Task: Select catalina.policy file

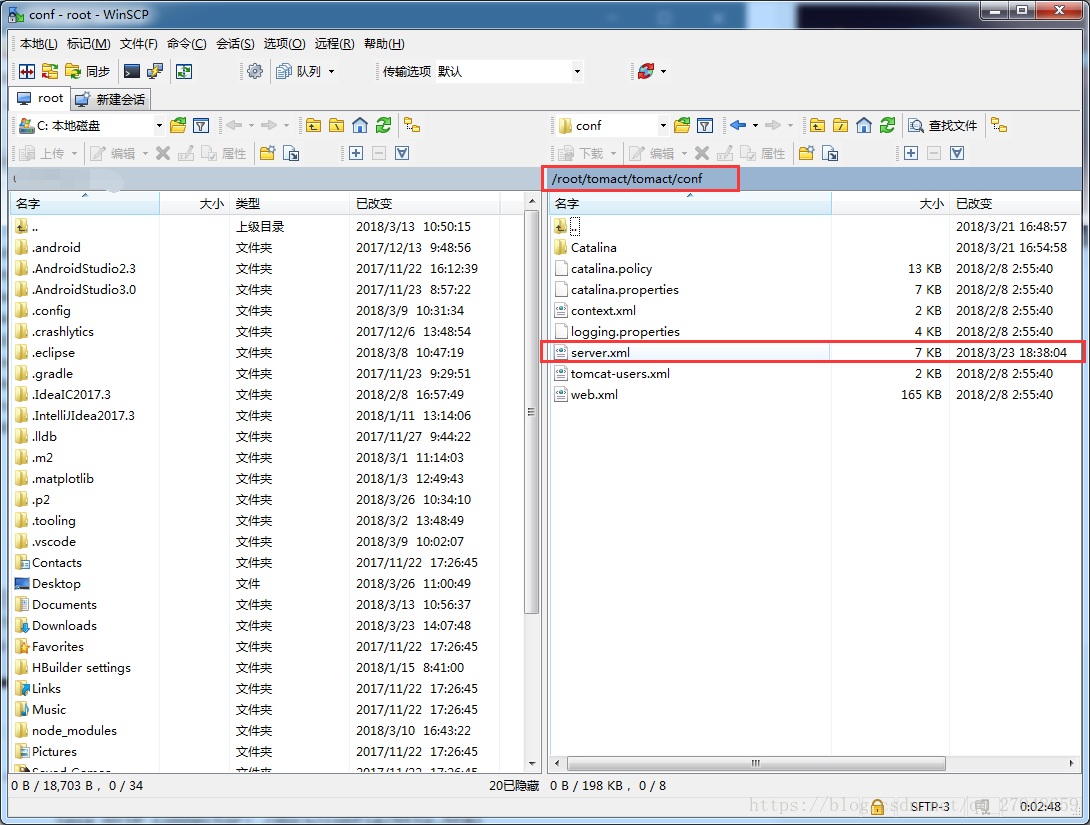Action: click(x=813, y=269)
